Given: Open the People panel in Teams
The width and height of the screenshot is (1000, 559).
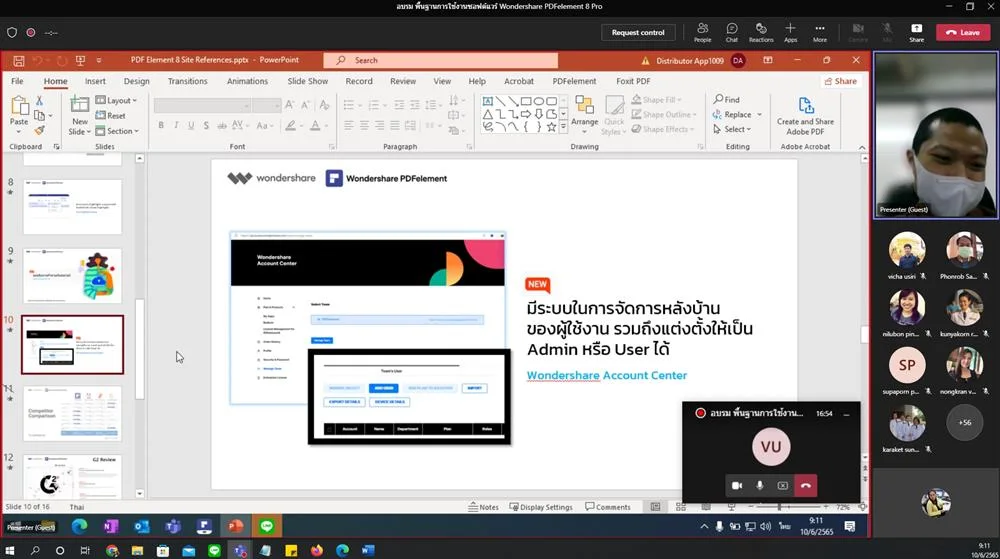Looking at the screenshot, I should [x=702, y=33].
